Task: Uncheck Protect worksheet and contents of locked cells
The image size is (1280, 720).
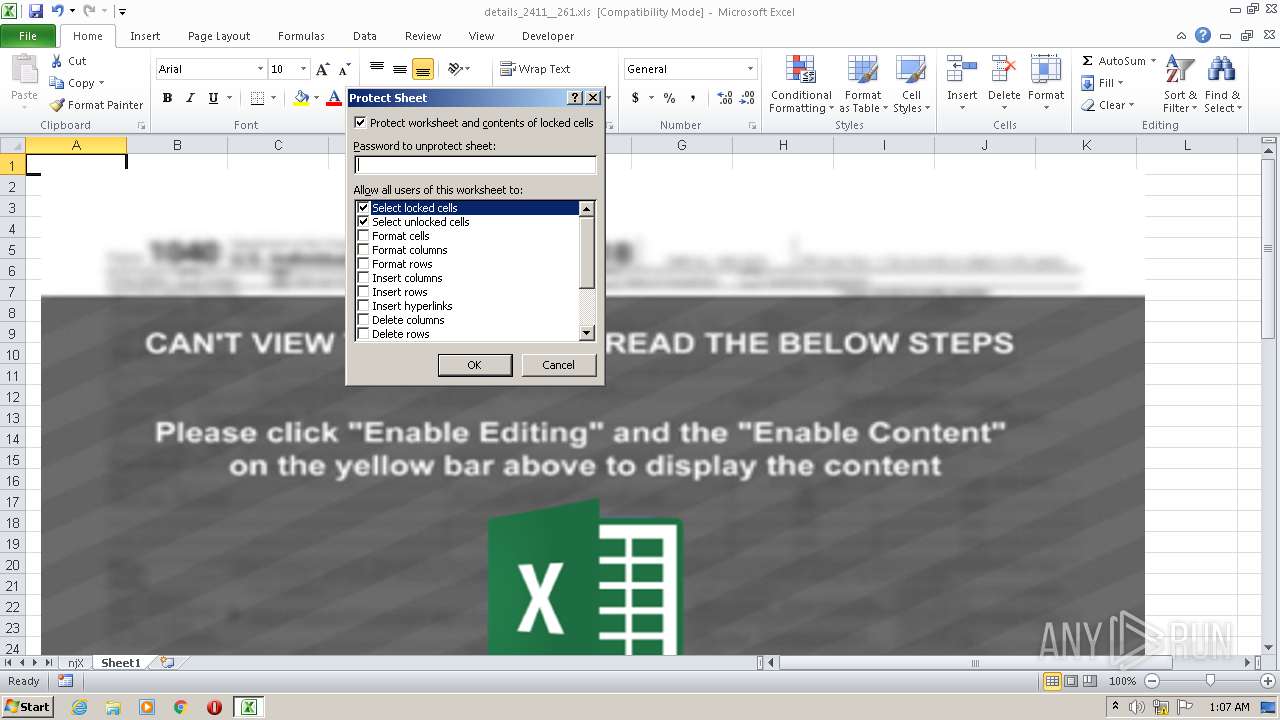Action: [361, 123]
